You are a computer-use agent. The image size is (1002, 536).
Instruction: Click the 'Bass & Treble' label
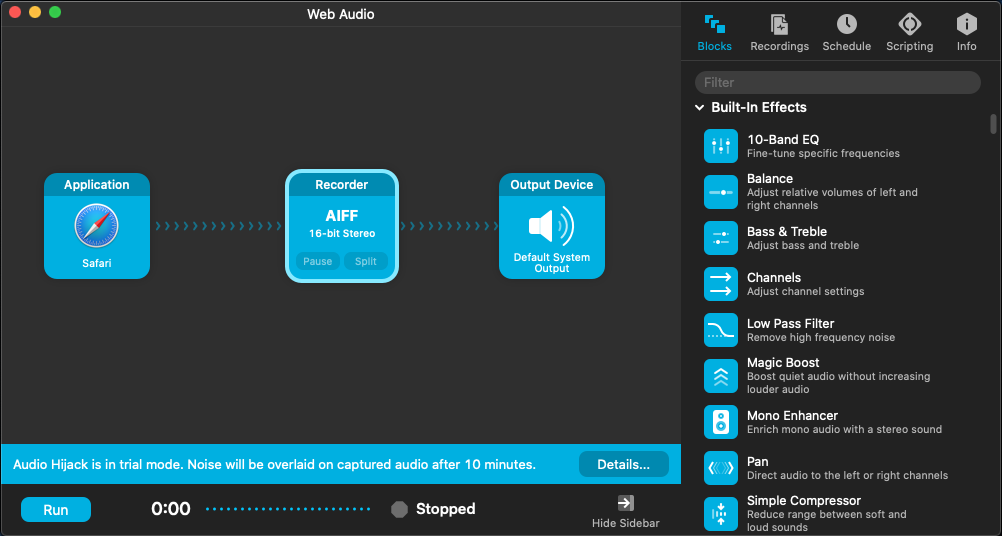[787, 231]
